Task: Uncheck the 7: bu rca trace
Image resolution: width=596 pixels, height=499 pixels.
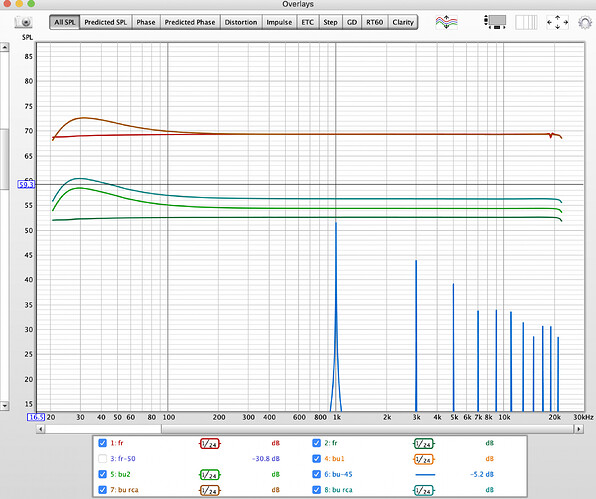Action: coord(102,489)
